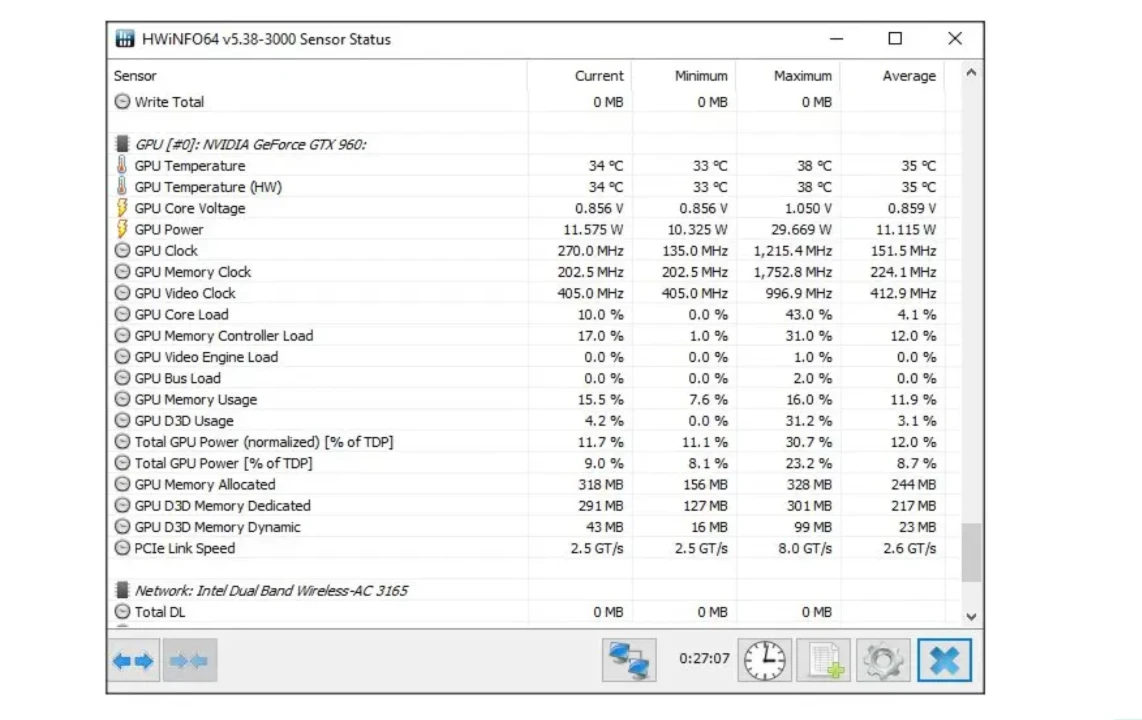This screenshot has height=720, width=1142.
Task: Click the Current column header
Action: point(580,76)
